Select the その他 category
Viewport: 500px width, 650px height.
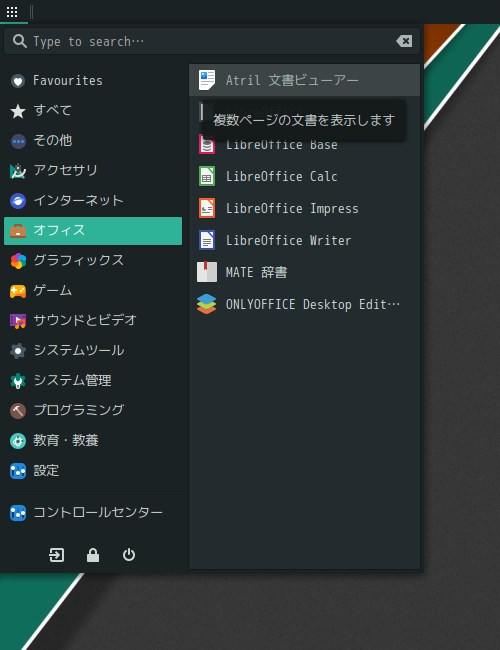pyautogui.click(x=93, y=141)
